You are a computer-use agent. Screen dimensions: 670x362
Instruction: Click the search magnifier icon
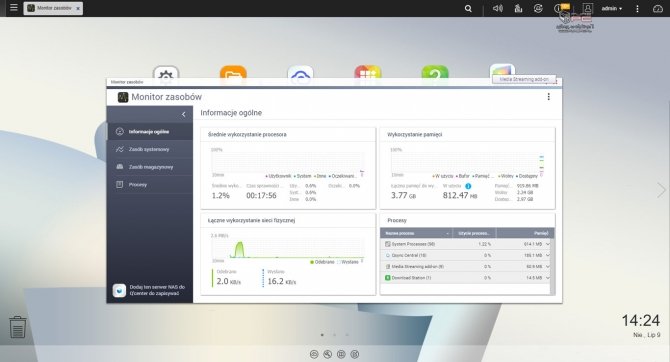(468, 9)
